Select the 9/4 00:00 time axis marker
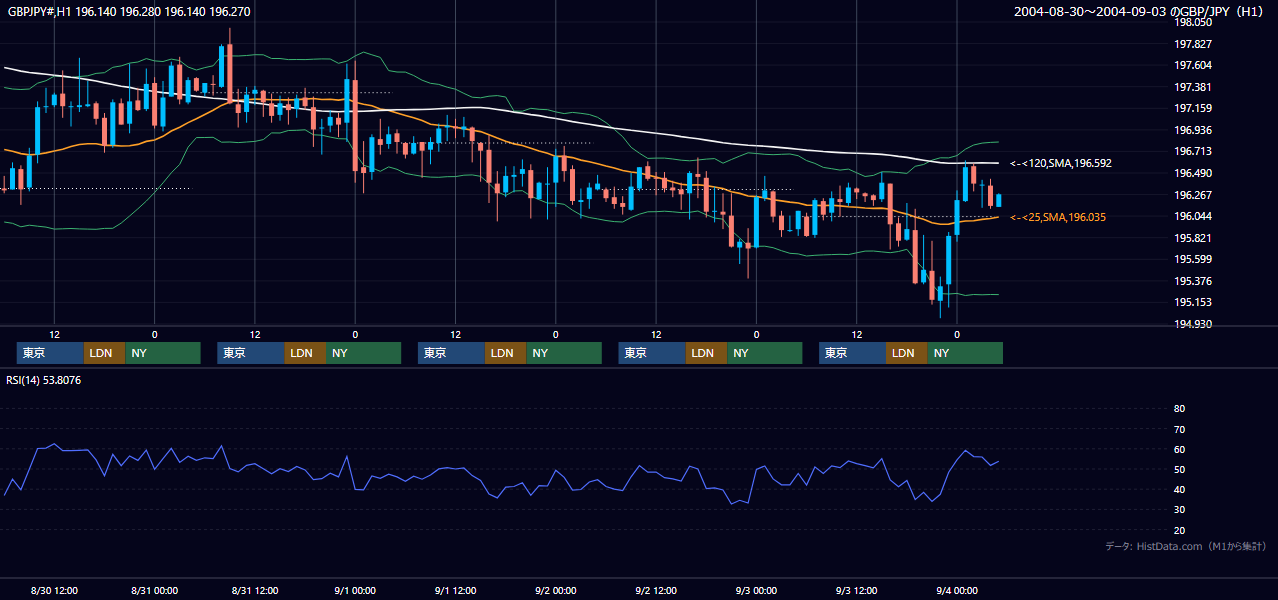Viewport: 1278px width, 600px height. click(957, 590)
